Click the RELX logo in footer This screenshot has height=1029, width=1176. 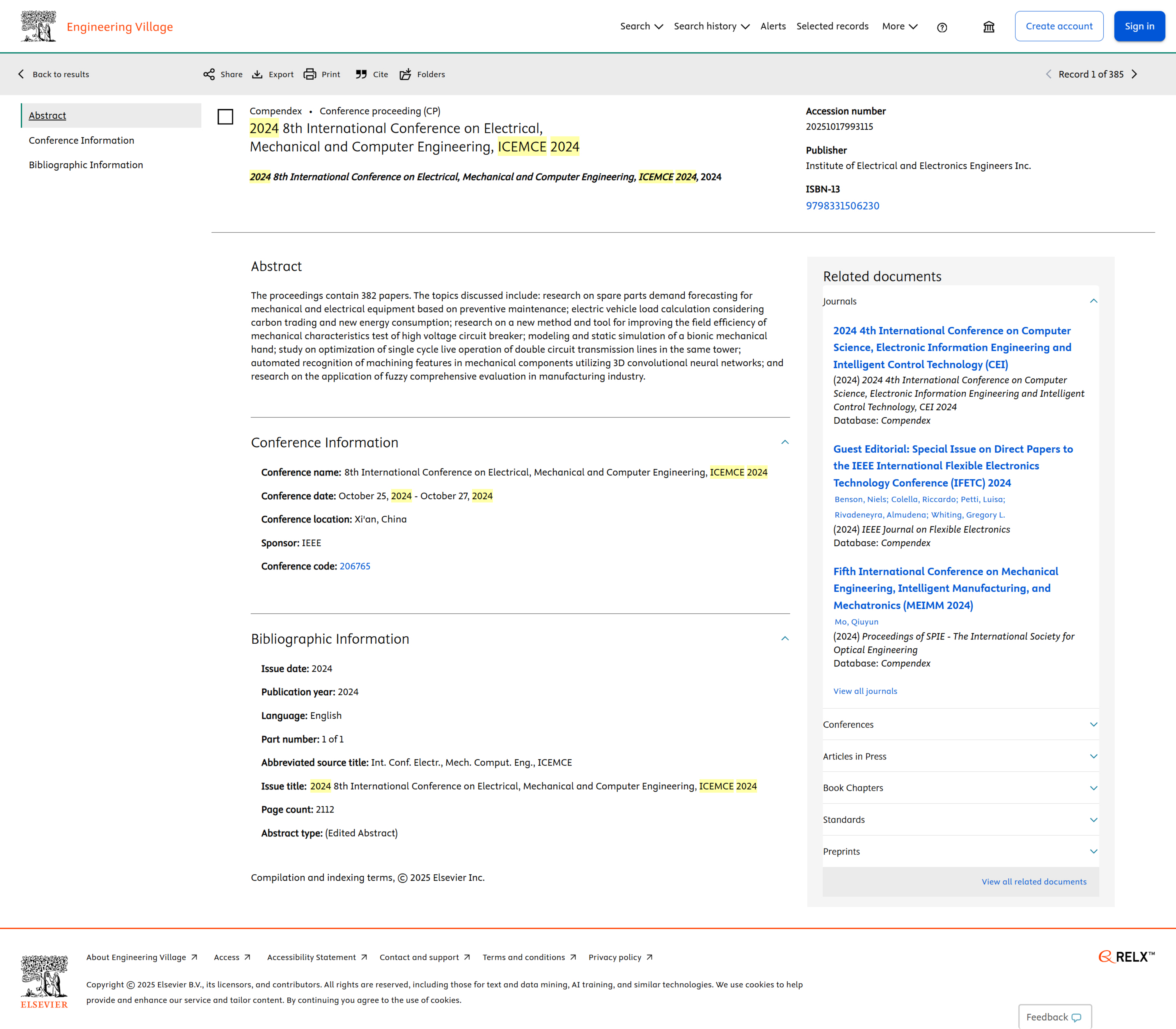coord(1127,957)
